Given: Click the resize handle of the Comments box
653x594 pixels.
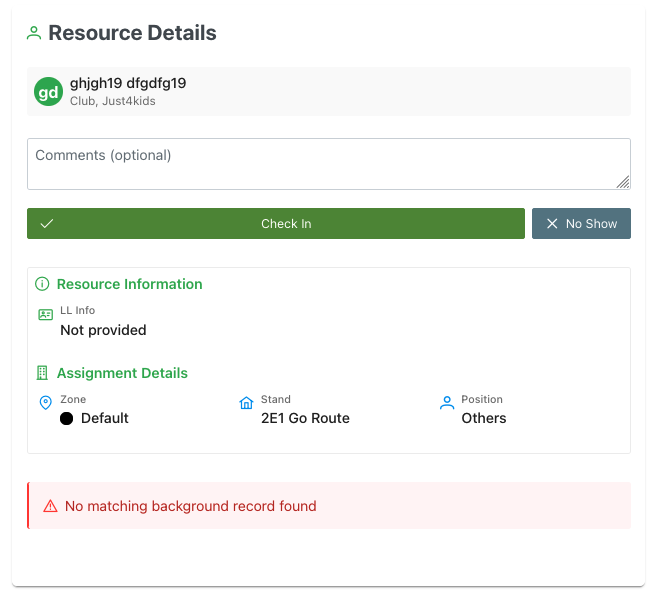Looking at the screenshot, I should [623, 182].
